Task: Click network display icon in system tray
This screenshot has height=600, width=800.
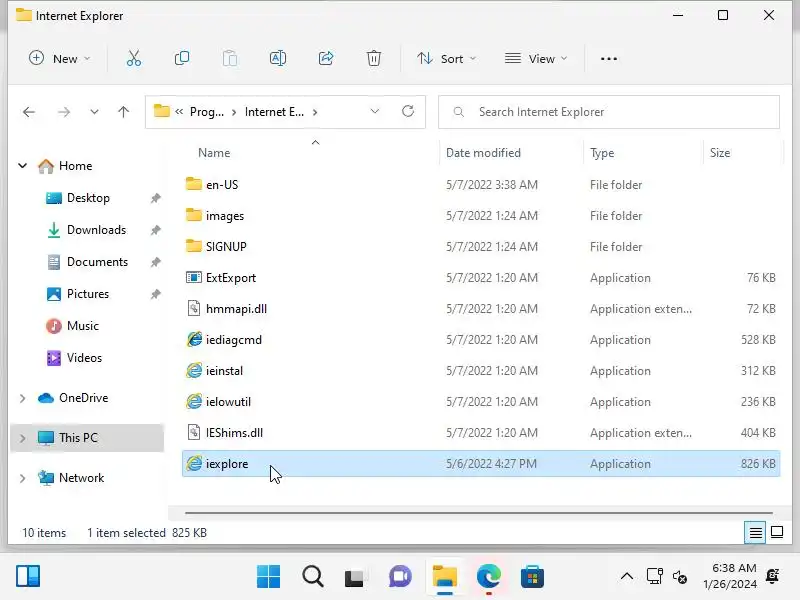Action: pyautogui.click(x=655, y=577)
